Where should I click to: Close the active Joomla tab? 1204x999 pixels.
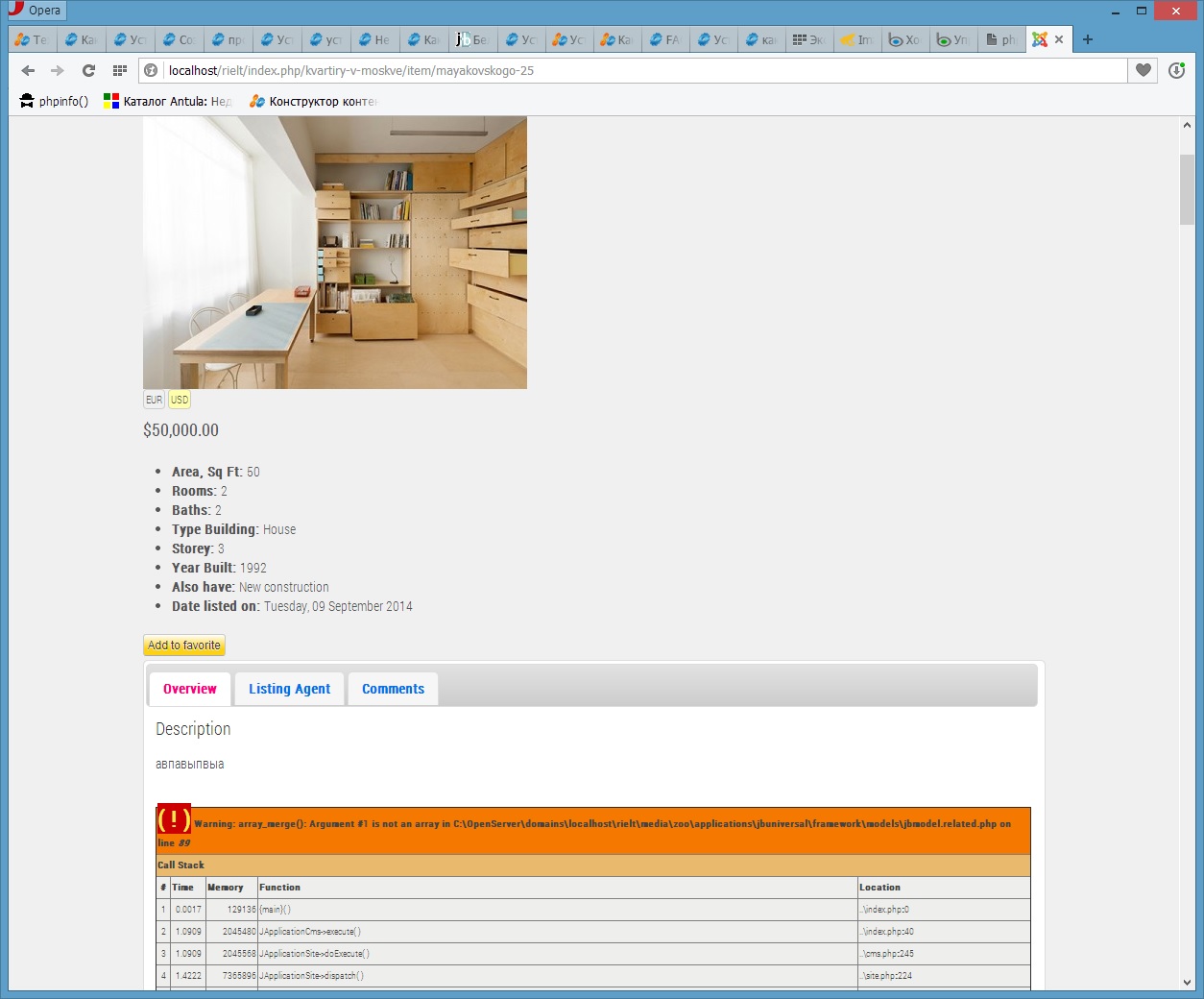click(1059, 39)
